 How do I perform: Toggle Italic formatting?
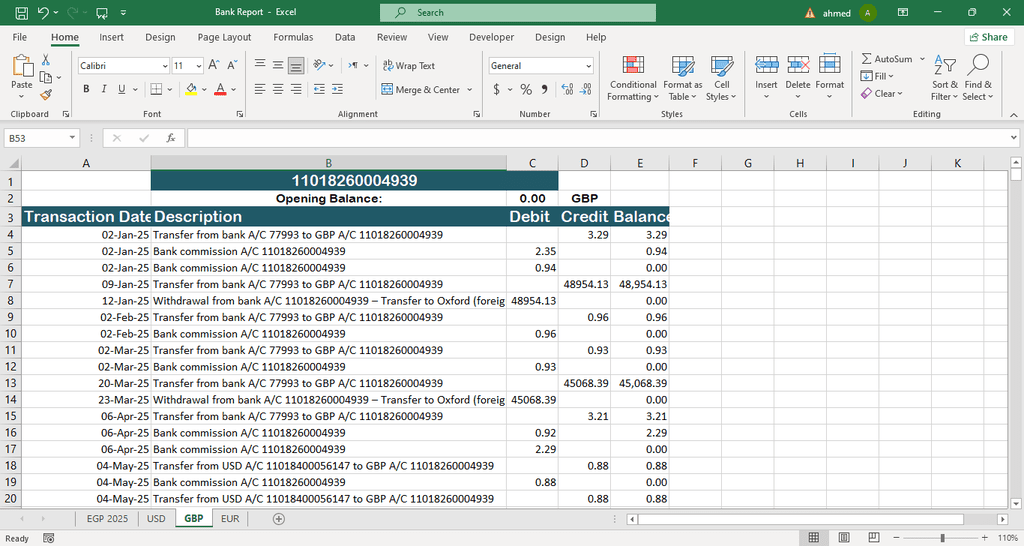pyautogui.click(x=104, y=89)
